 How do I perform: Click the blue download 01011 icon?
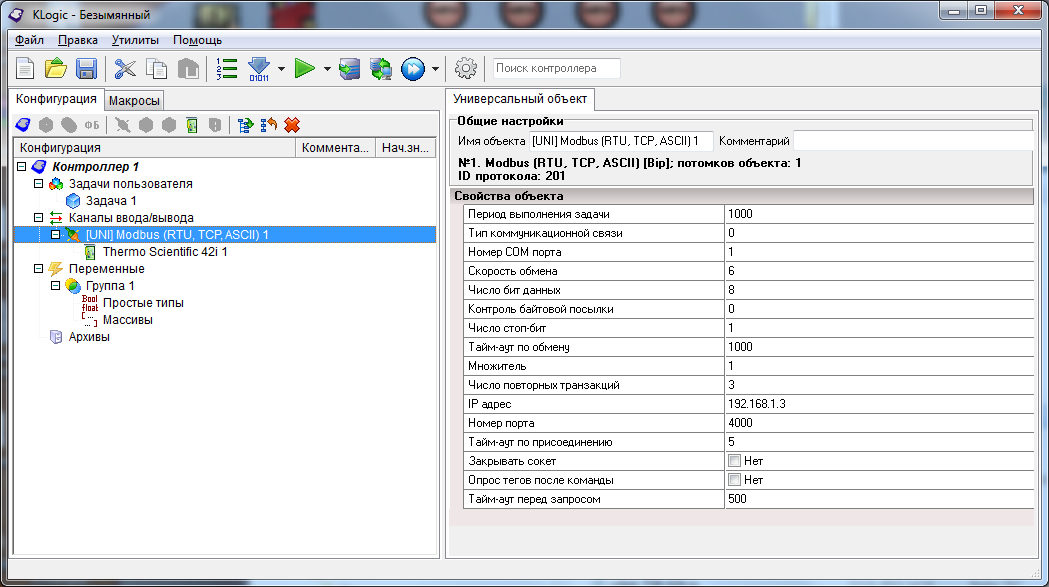tap(259, 69)
